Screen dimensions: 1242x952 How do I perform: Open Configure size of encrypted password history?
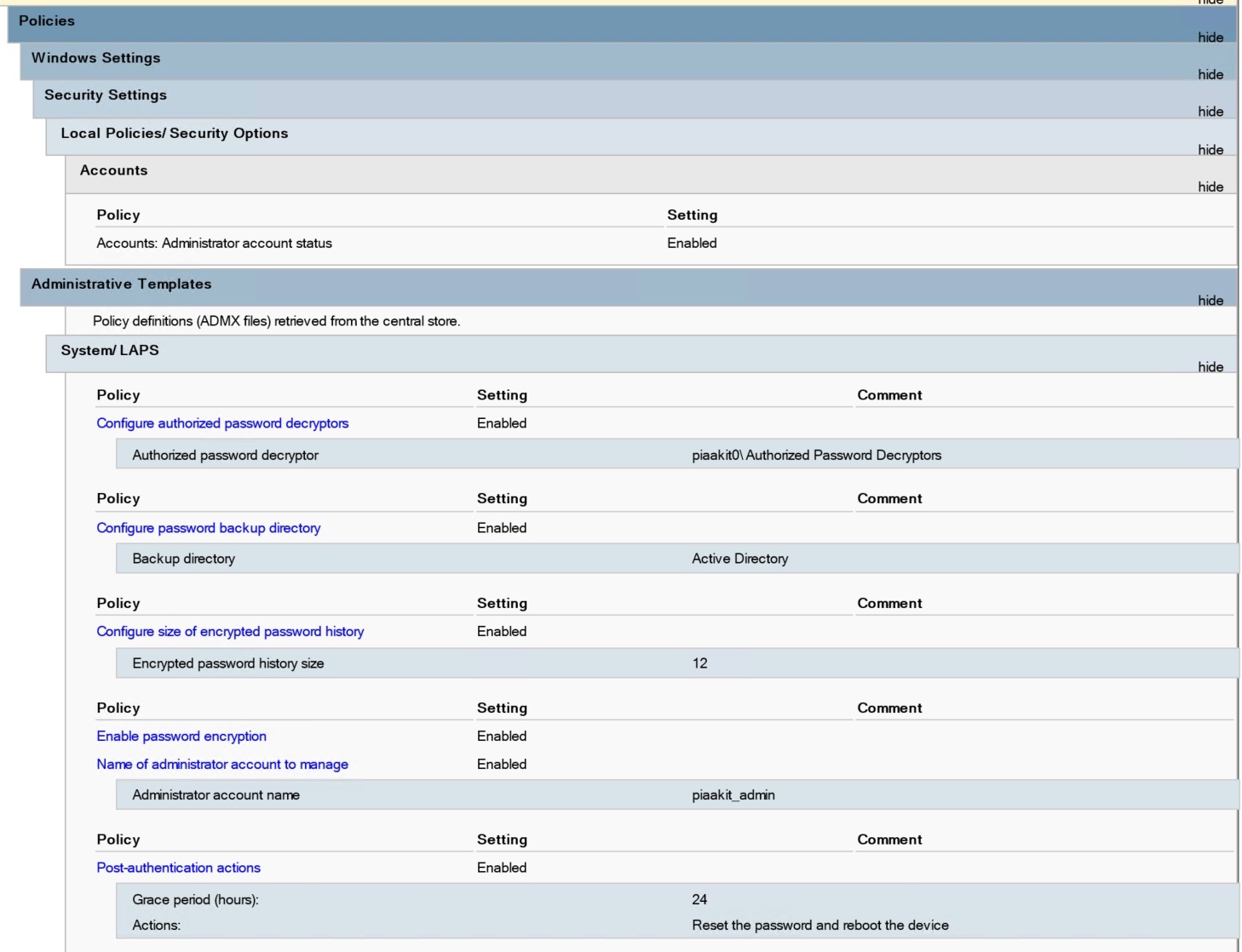point(230,632)
